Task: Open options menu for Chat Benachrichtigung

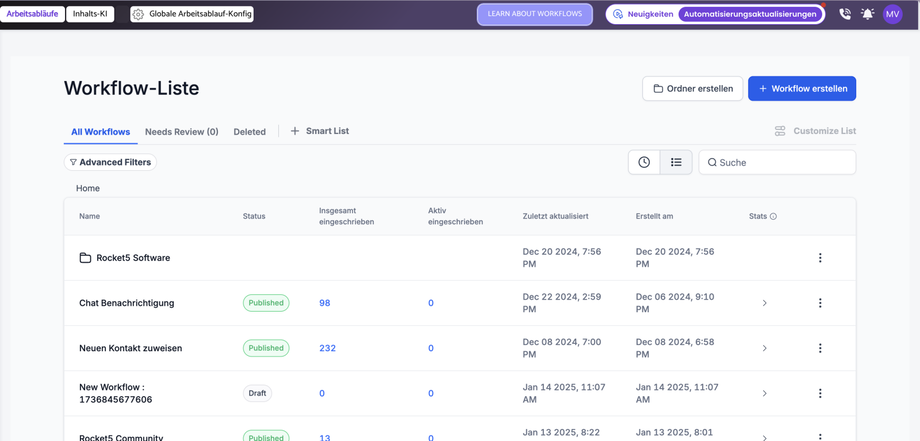Action: click(x=820, y=303)
